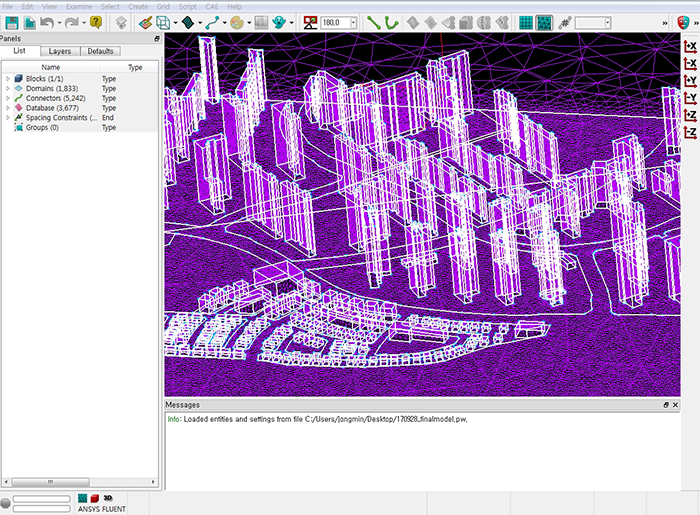Click the gray octagon stop button
The height and width of the screenshot is (515, 700).
tap(5, 503)
